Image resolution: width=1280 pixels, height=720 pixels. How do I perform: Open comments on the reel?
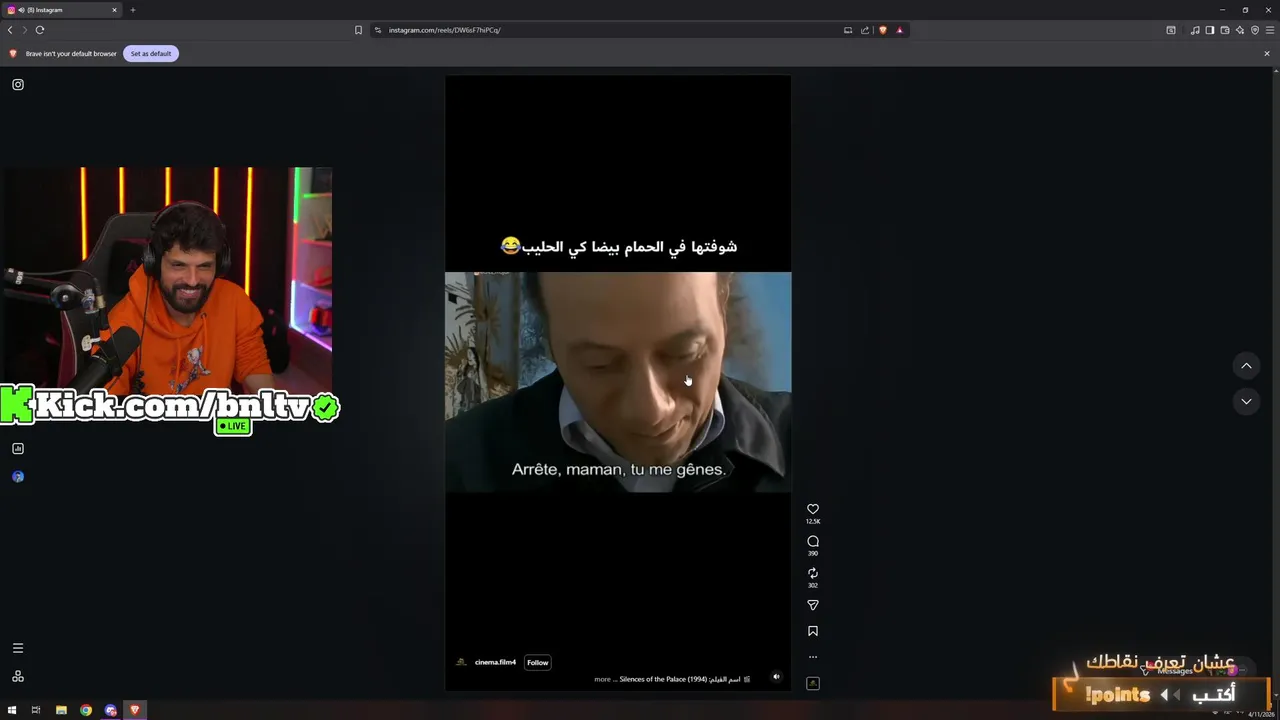[x=813, y=541]
